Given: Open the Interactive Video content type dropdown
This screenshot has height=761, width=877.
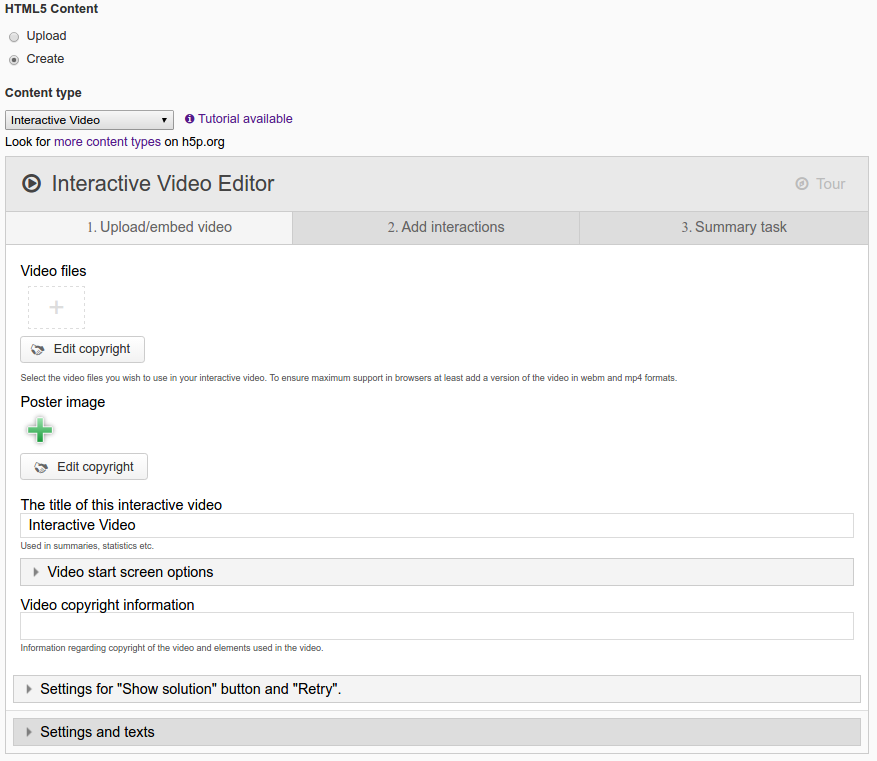Looking at the screenshot, I should click(x=89, y=120).
